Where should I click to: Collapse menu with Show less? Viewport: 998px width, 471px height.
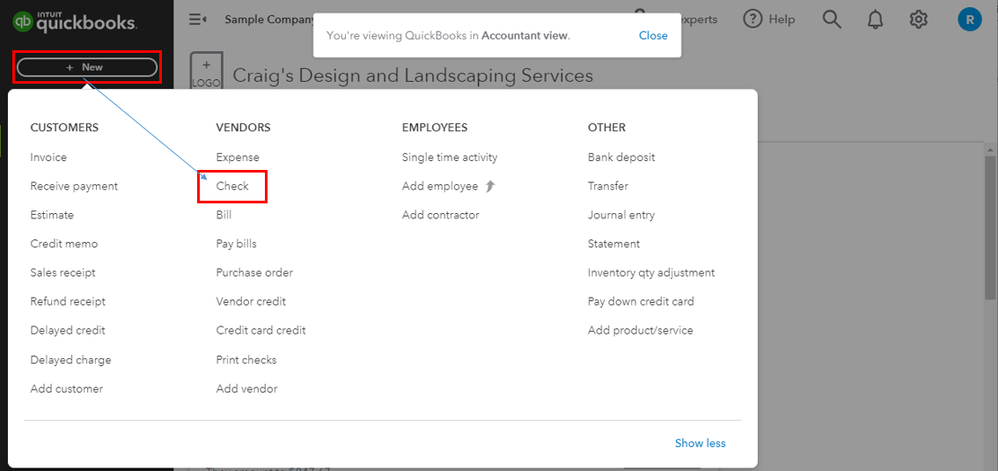coord(700,443)
